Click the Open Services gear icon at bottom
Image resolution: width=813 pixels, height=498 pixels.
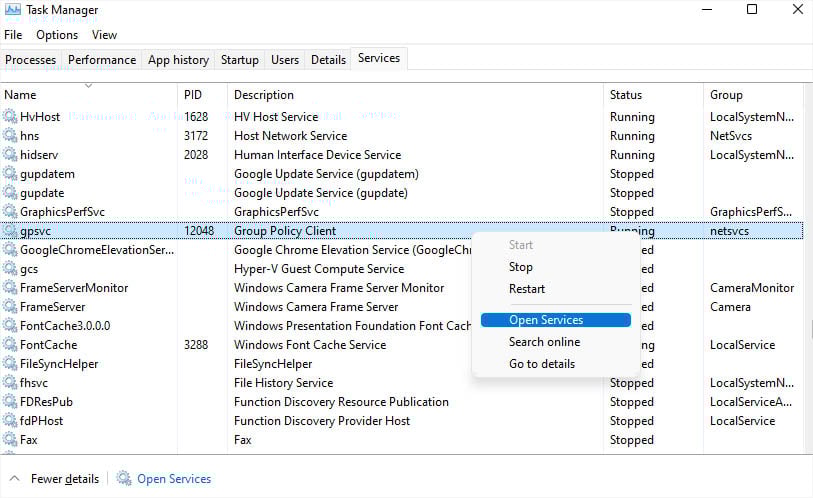(x=124, y=479)
